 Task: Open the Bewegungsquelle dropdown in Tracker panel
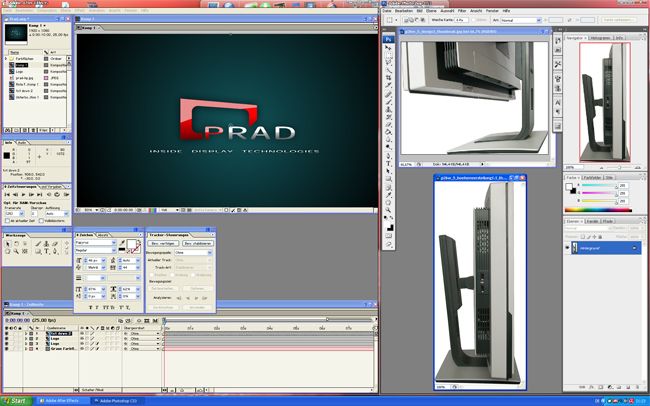point(194,253)
